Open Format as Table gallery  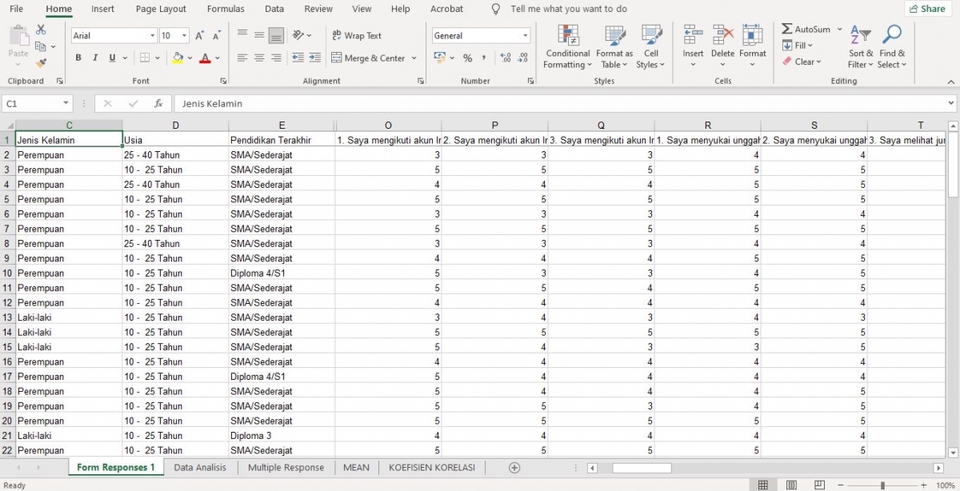[614, 47]
